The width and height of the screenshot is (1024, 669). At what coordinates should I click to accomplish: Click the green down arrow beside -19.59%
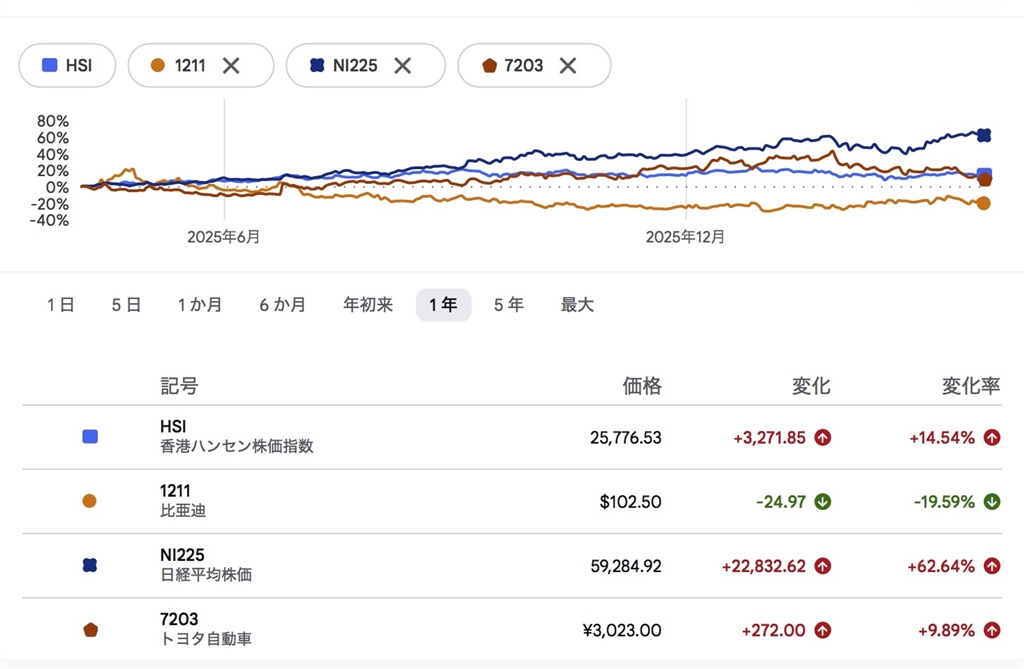(x=992, y=502)
